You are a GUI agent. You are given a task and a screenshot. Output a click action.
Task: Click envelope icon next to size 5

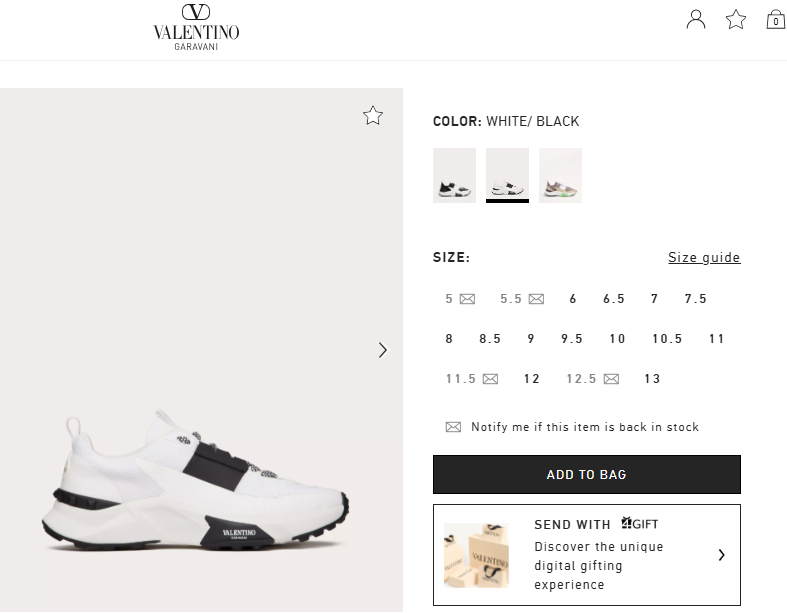pyautogui.click(x=467, y=299)
